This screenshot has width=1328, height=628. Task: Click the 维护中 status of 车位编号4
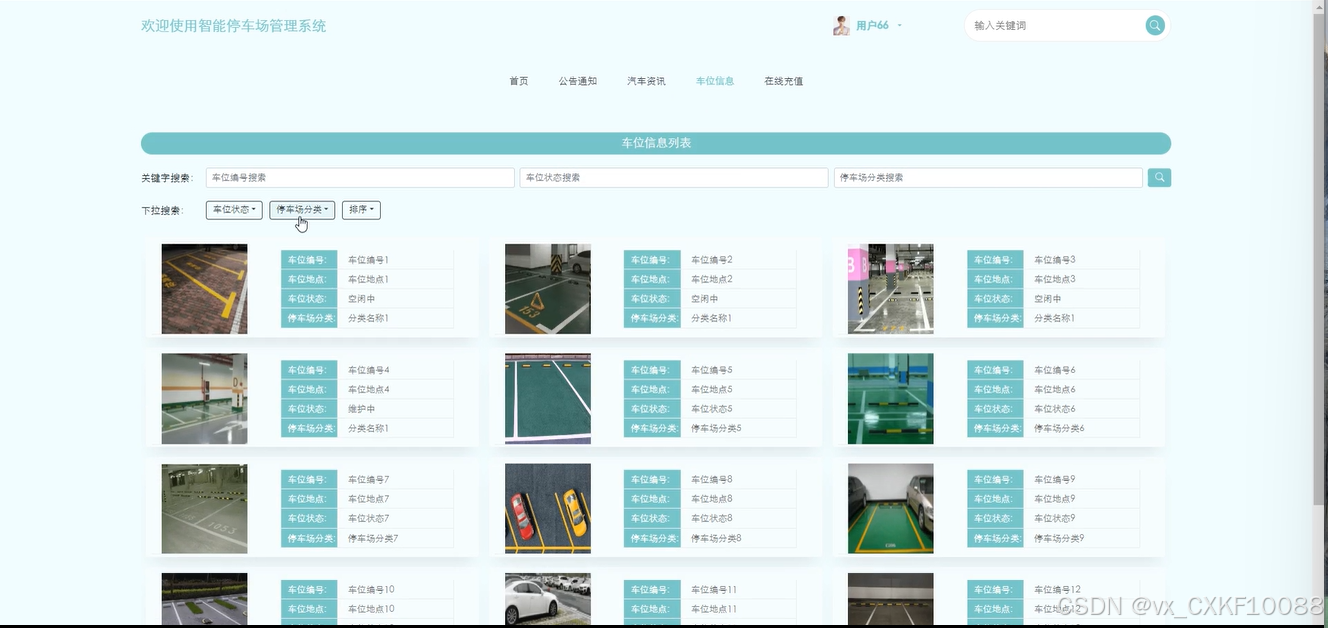[362, 409]
